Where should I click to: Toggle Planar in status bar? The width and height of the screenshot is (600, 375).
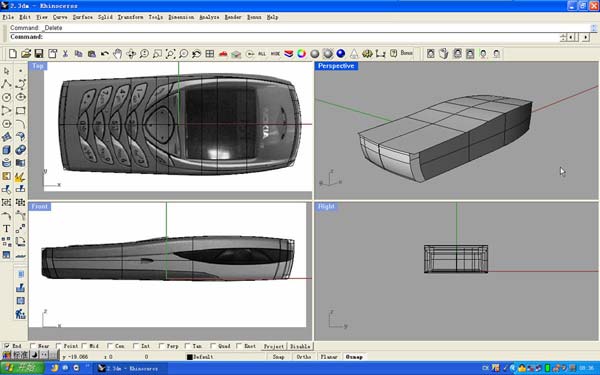pyautogui.click(x=329, y=357)
